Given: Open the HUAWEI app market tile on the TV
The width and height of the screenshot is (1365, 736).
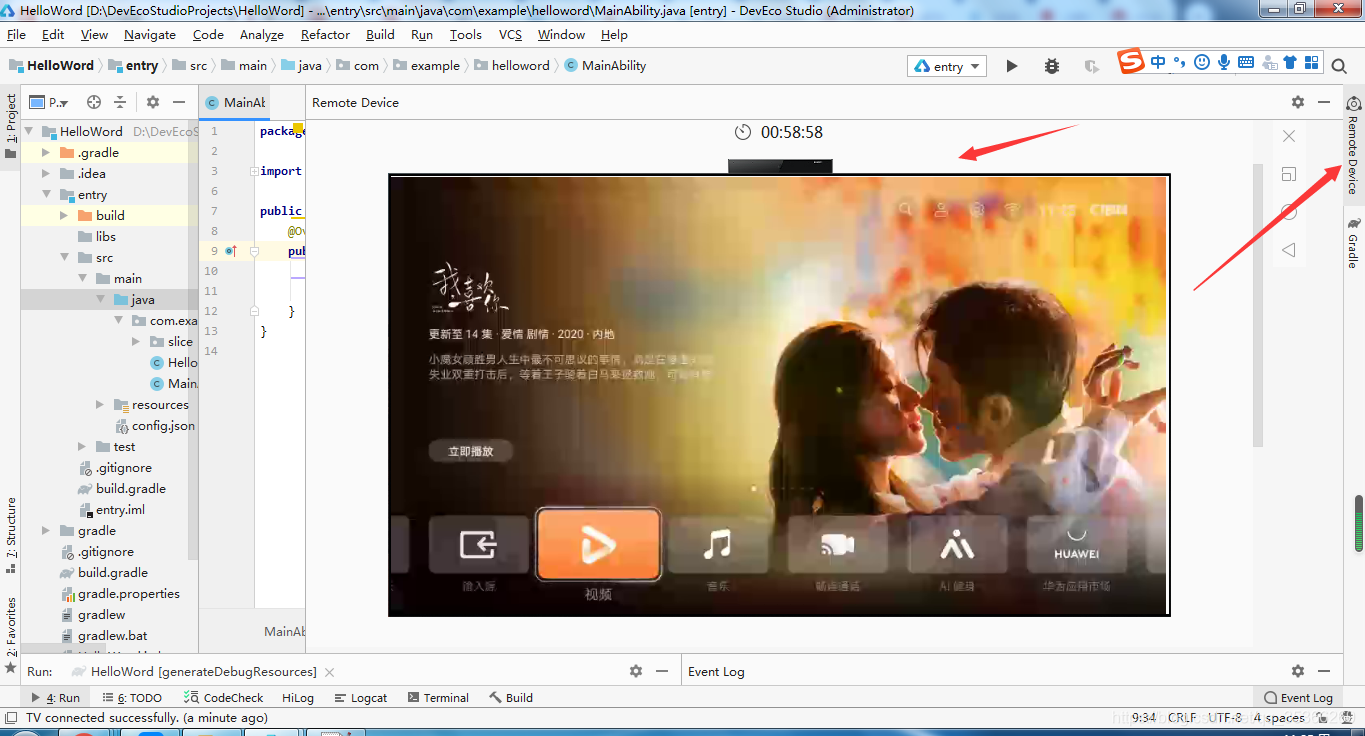Looking at the screenshot, I should (1077, 545).
